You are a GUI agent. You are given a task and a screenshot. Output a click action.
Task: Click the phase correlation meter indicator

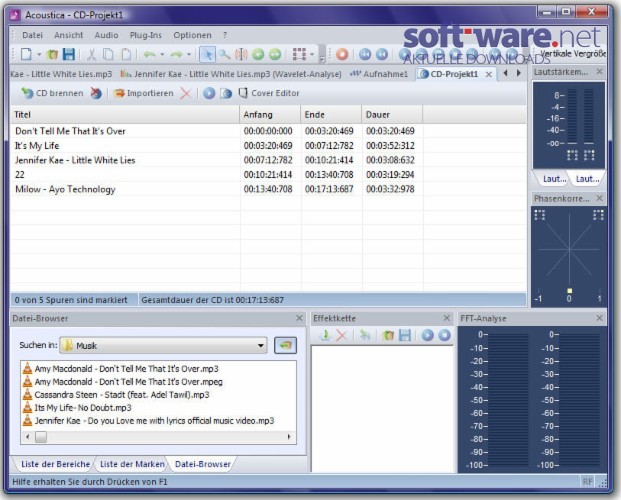coord(570,290)
